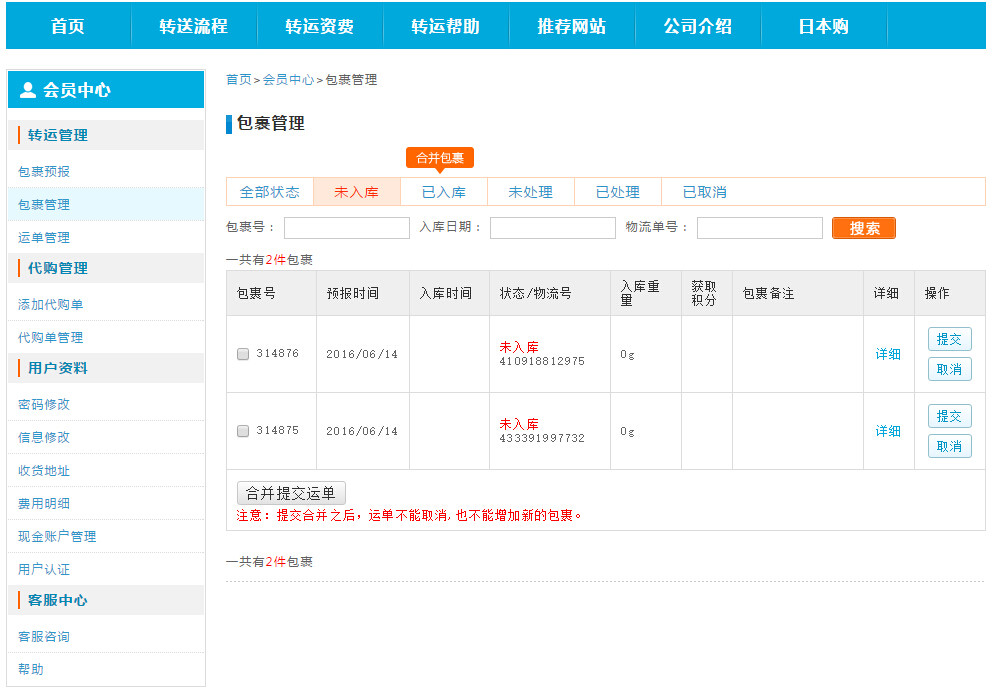Show the 已取消 packages tab
This screenshot has width=992, height=691.
[705, 192]
